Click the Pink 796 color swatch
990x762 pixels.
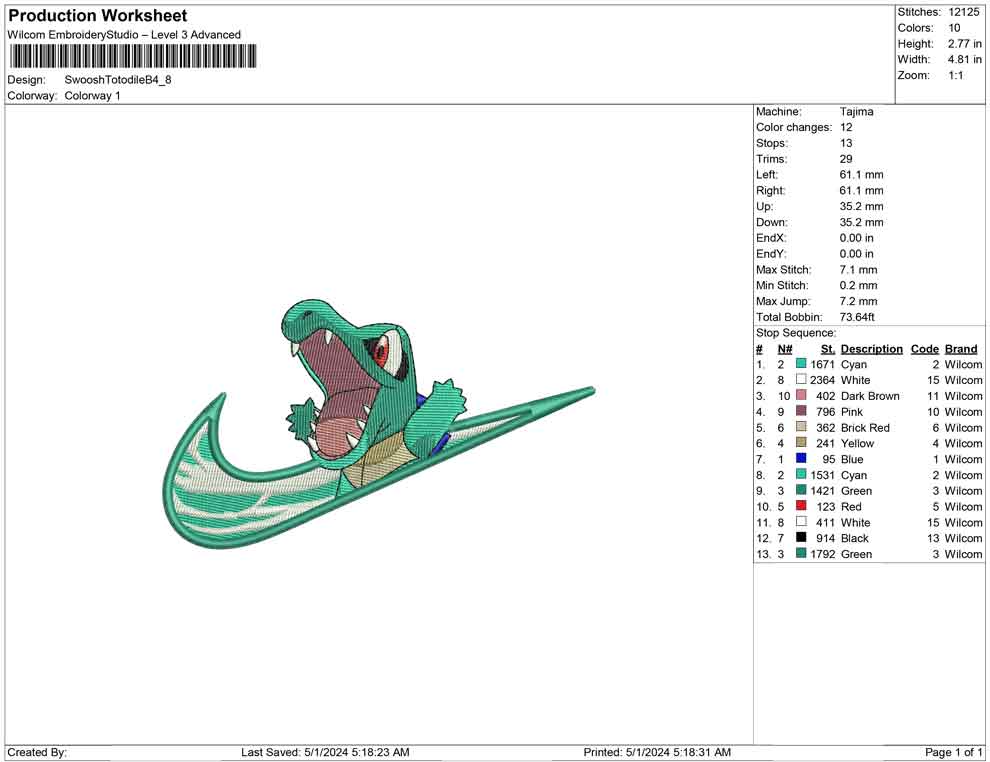click(801, 411)
